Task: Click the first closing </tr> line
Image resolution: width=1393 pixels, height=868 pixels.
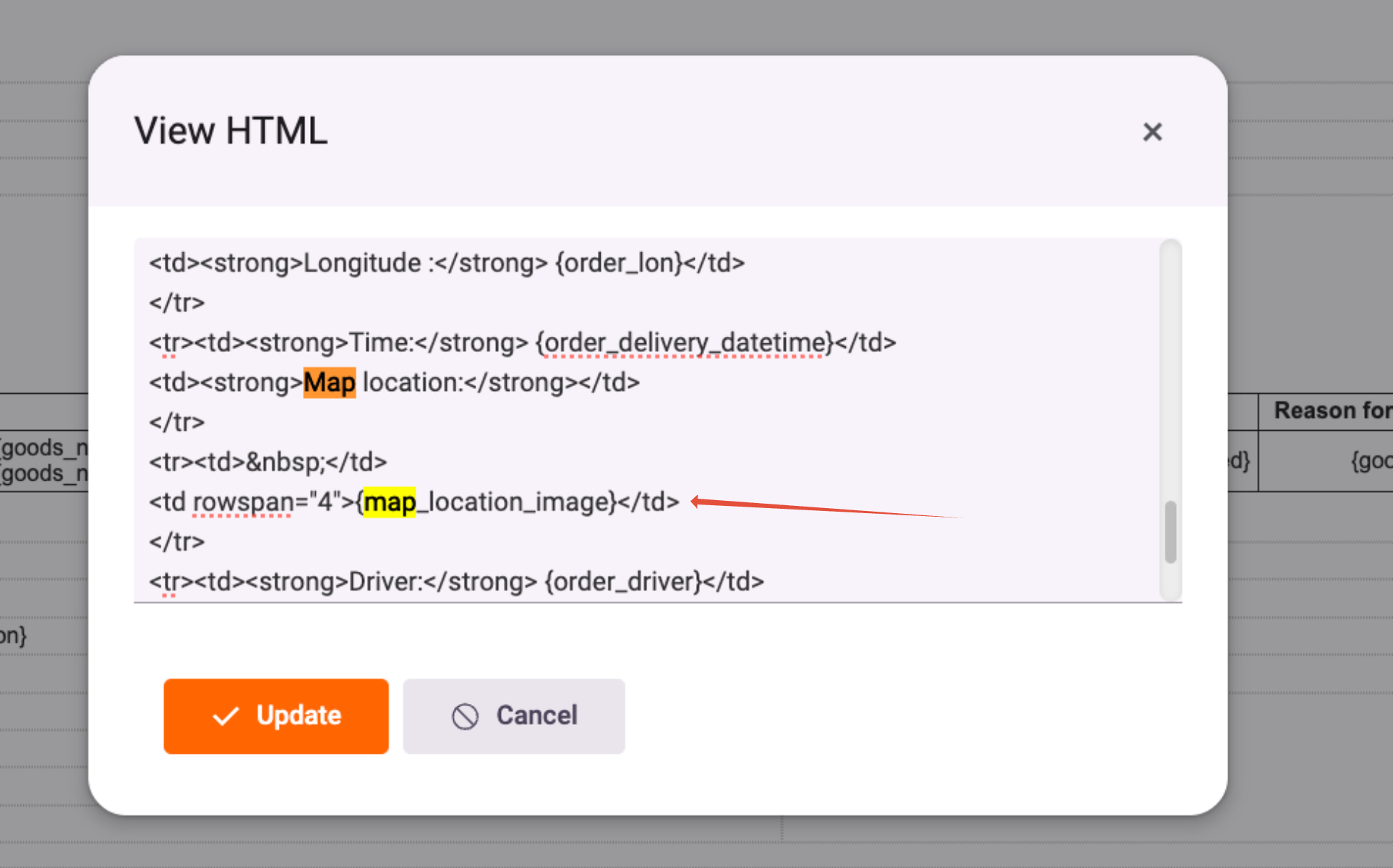Action: point(176,303)
